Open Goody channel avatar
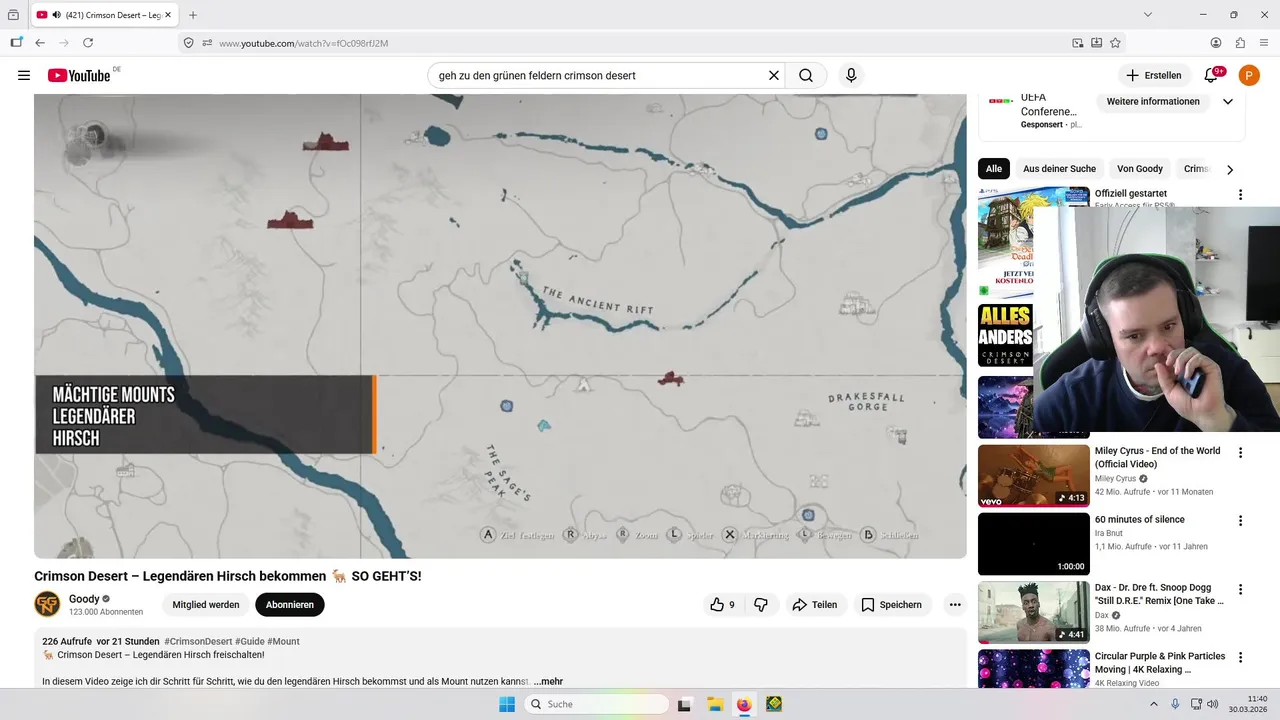Viewport: 1280px width, 720px height. (x=47, y=604)
